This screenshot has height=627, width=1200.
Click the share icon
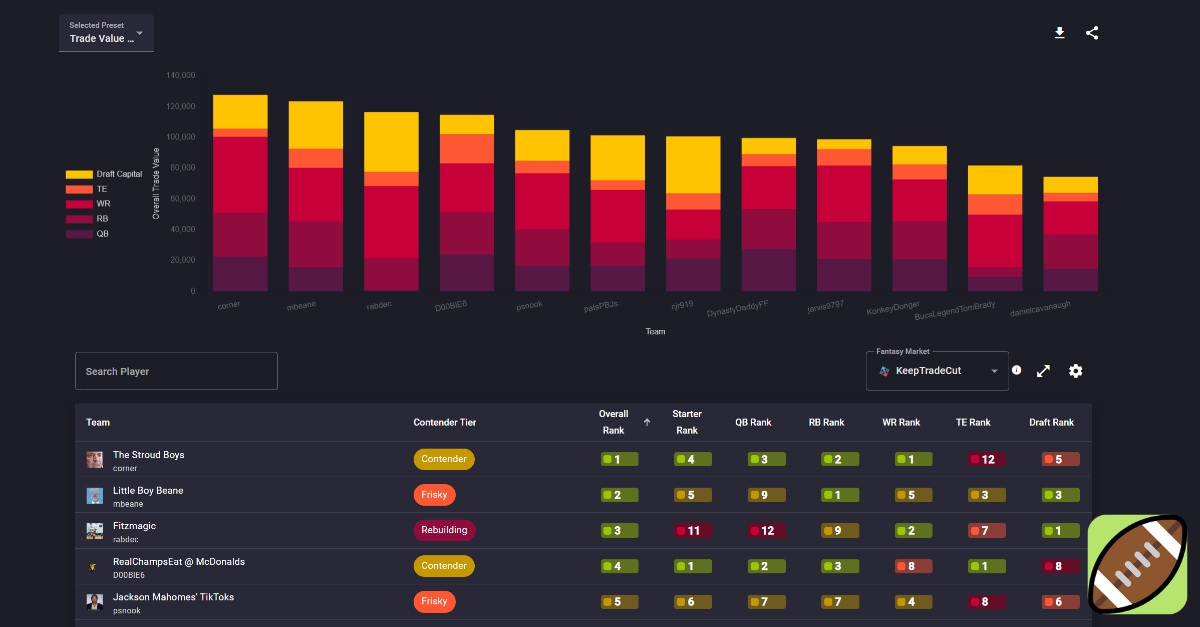click(1092, 33)
